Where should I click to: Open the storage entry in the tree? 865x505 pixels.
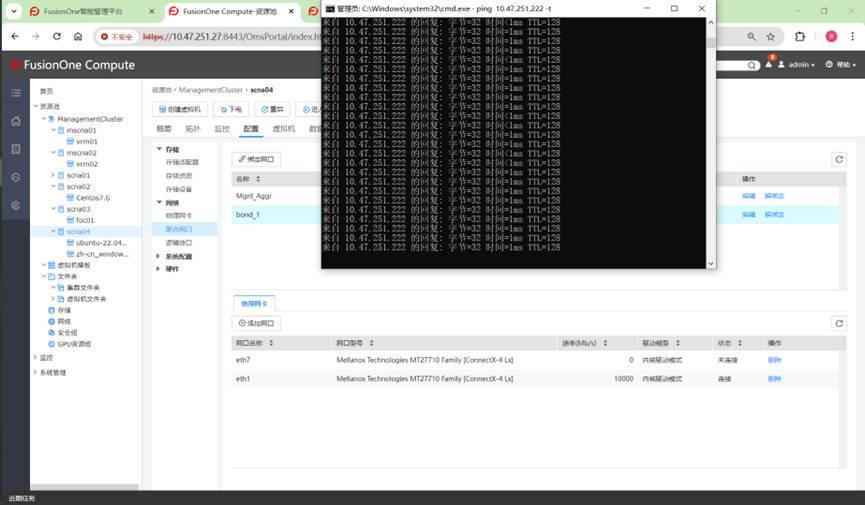[60, 310]
